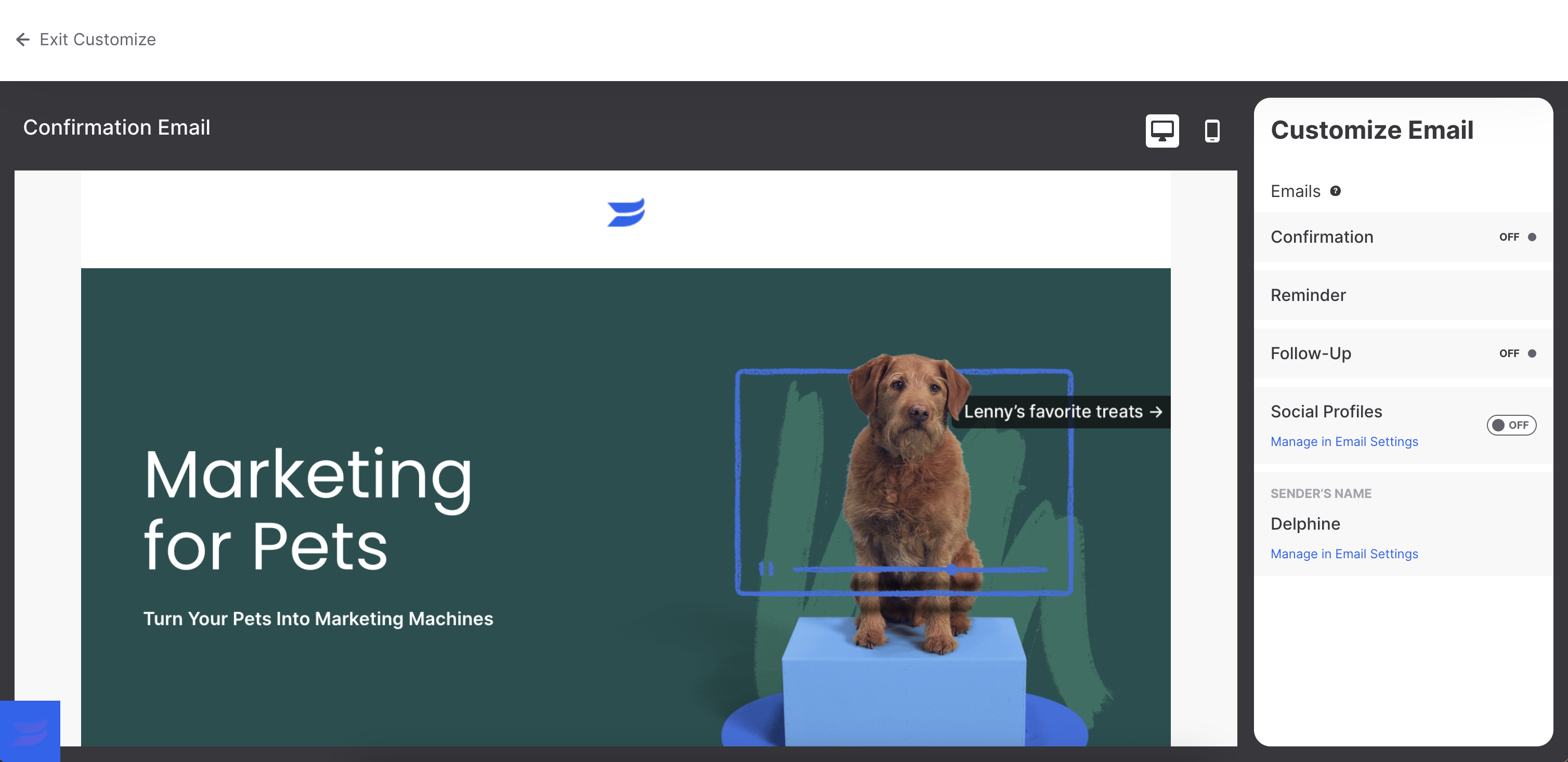Click the back arrow to exit customize
Viewport: 1568px width, 762px height.
[22, 39]
